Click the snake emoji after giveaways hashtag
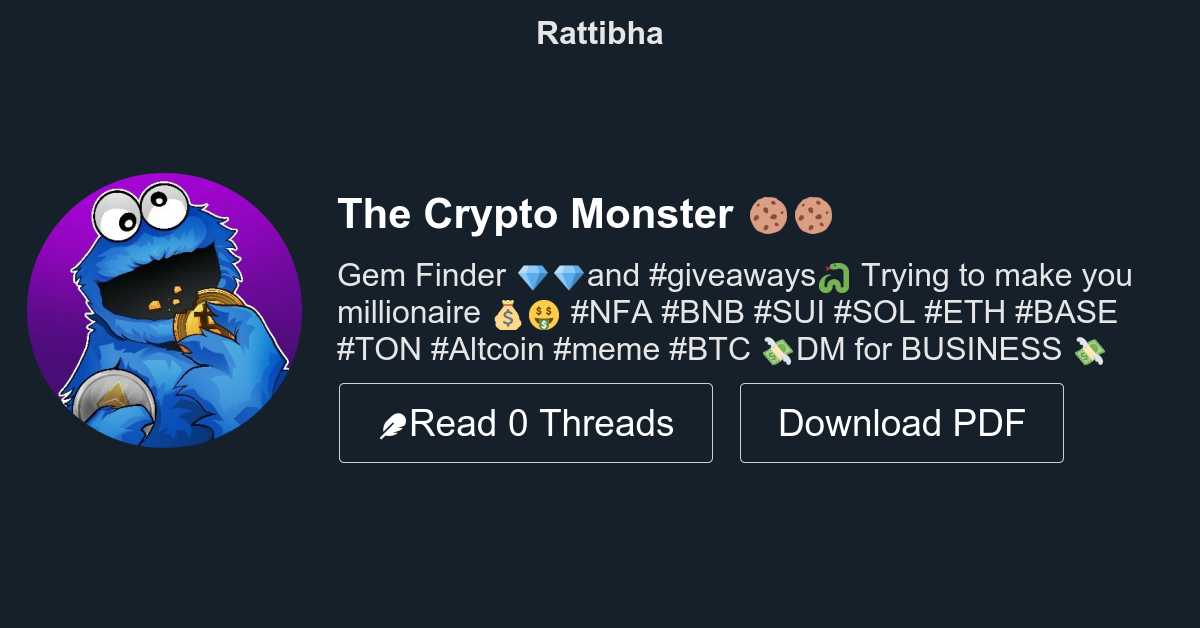This screenshot has width=1200, height=628. pos(832,276)
